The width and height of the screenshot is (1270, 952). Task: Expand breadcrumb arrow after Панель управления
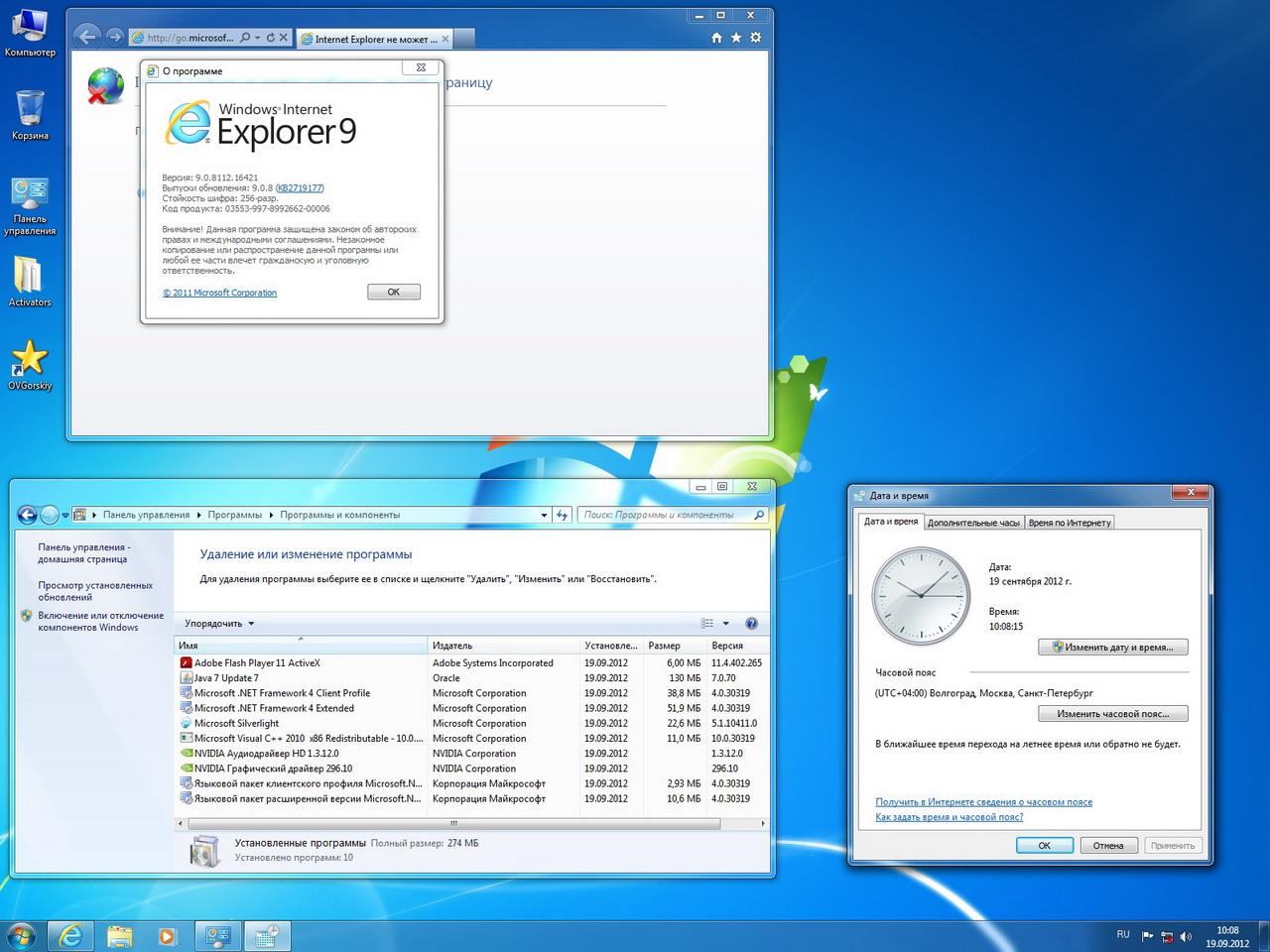coord(198,515)
